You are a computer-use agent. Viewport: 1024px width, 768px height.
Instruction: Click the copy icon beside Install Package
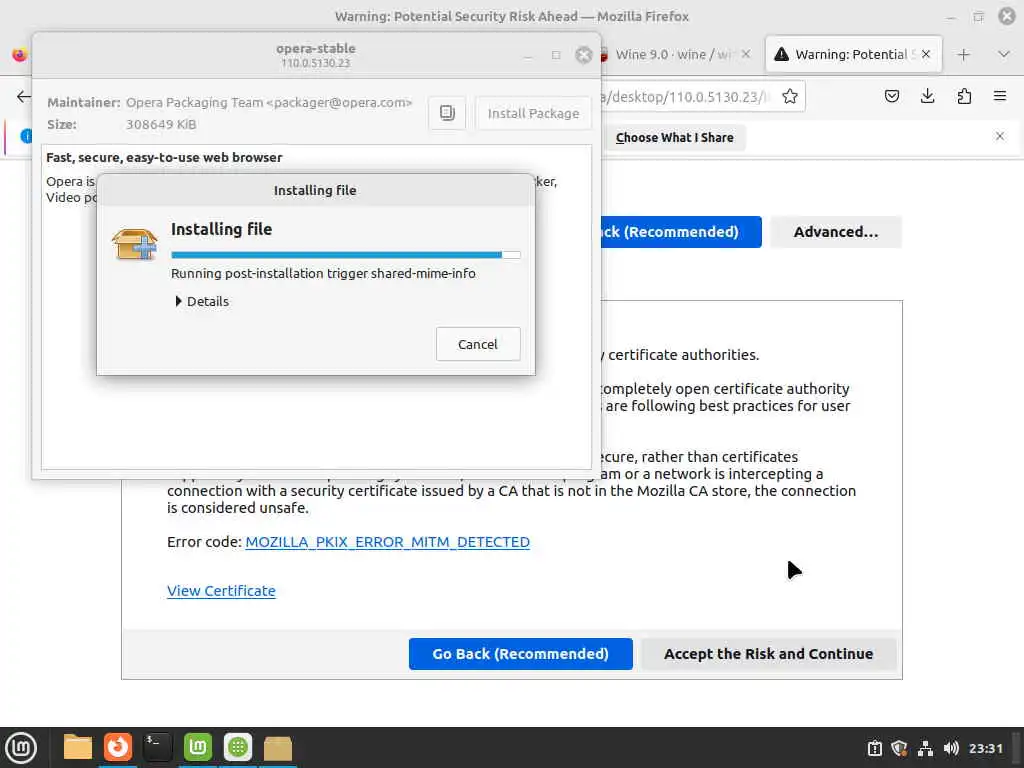(447, 113)
